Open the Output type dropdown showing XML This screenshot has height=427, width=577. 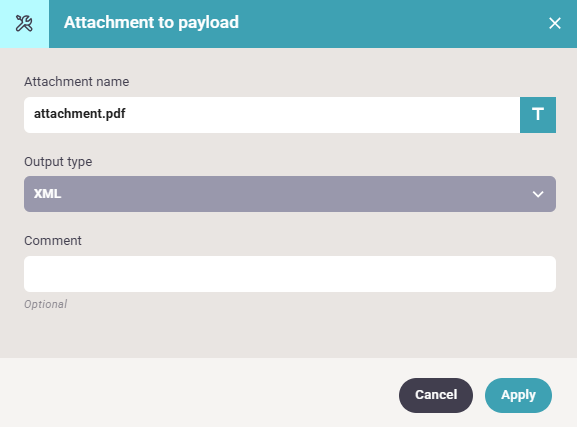(x=290, y=194)
